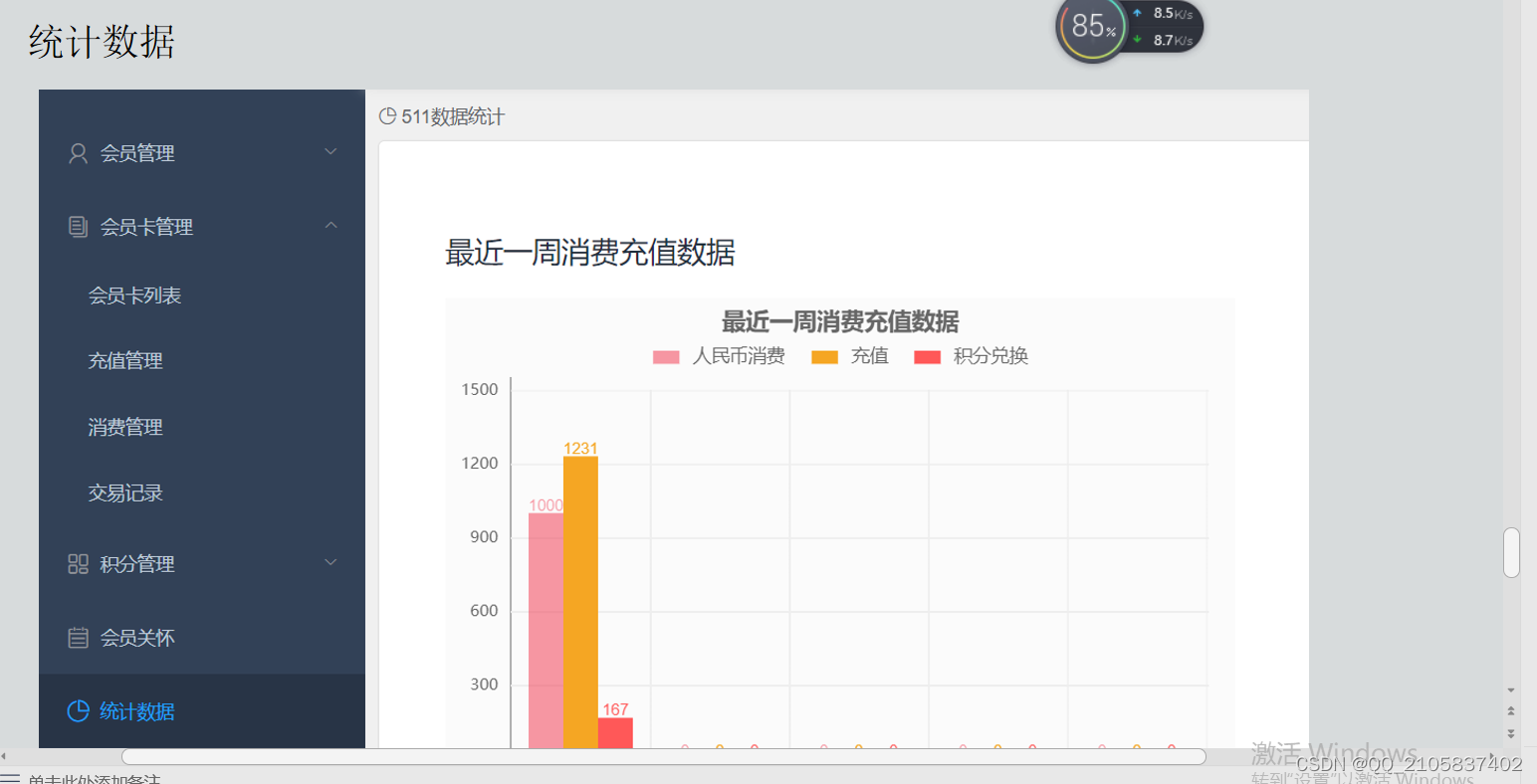Click the previous slide double-arrow button

pyautogui.click(x=1511, y=711)
